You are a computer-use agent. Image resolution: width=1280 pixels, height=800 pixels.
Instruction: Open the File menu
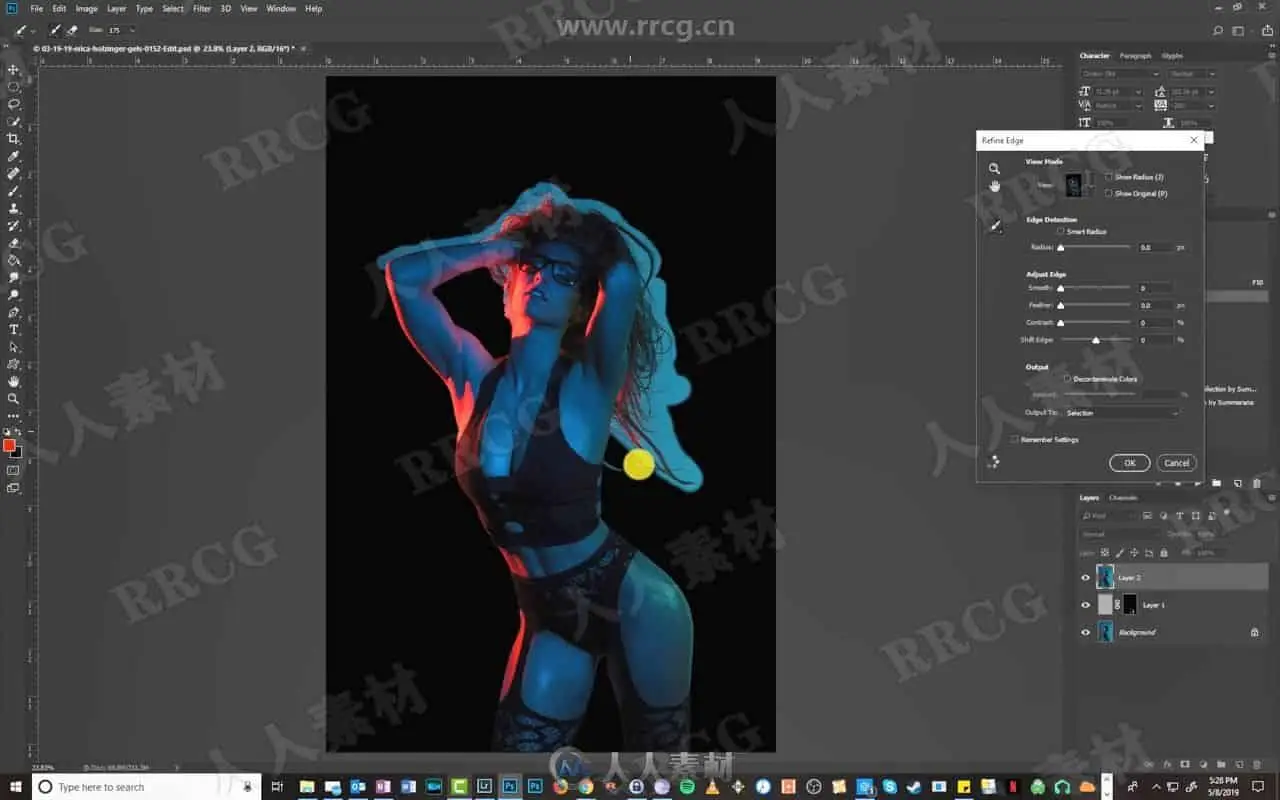tap(37, 9)
